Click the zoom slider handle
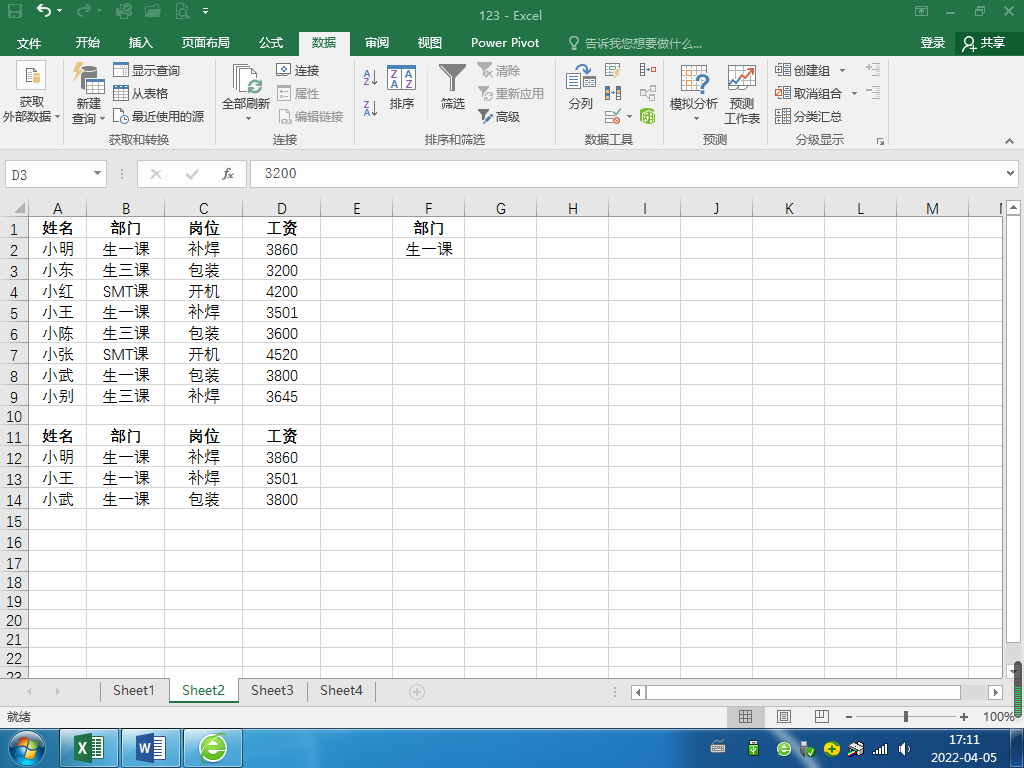The image size is (1024, 768). click(906, 716)
